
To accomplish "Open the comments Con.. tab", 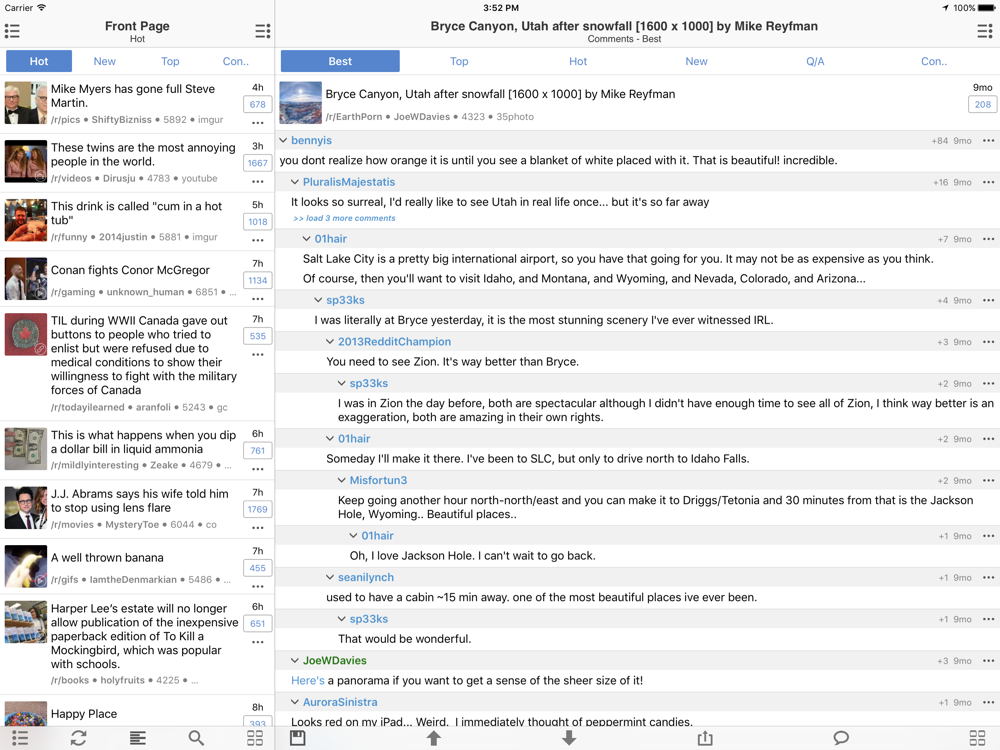I will [x=934, y=61].
